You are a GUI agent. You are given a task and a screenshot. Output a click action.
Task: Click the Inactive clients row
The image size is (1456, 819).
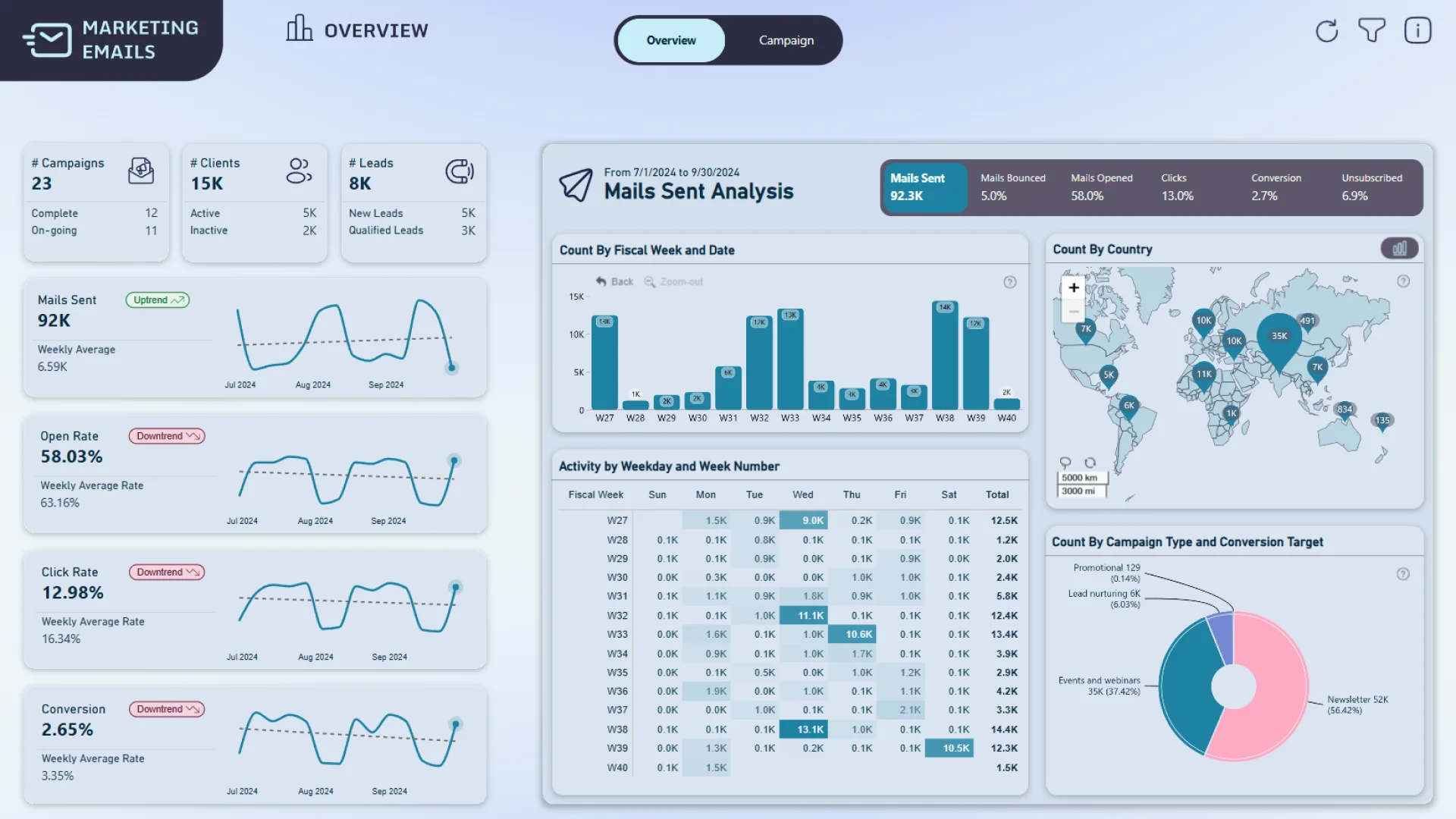click(253, 231)
